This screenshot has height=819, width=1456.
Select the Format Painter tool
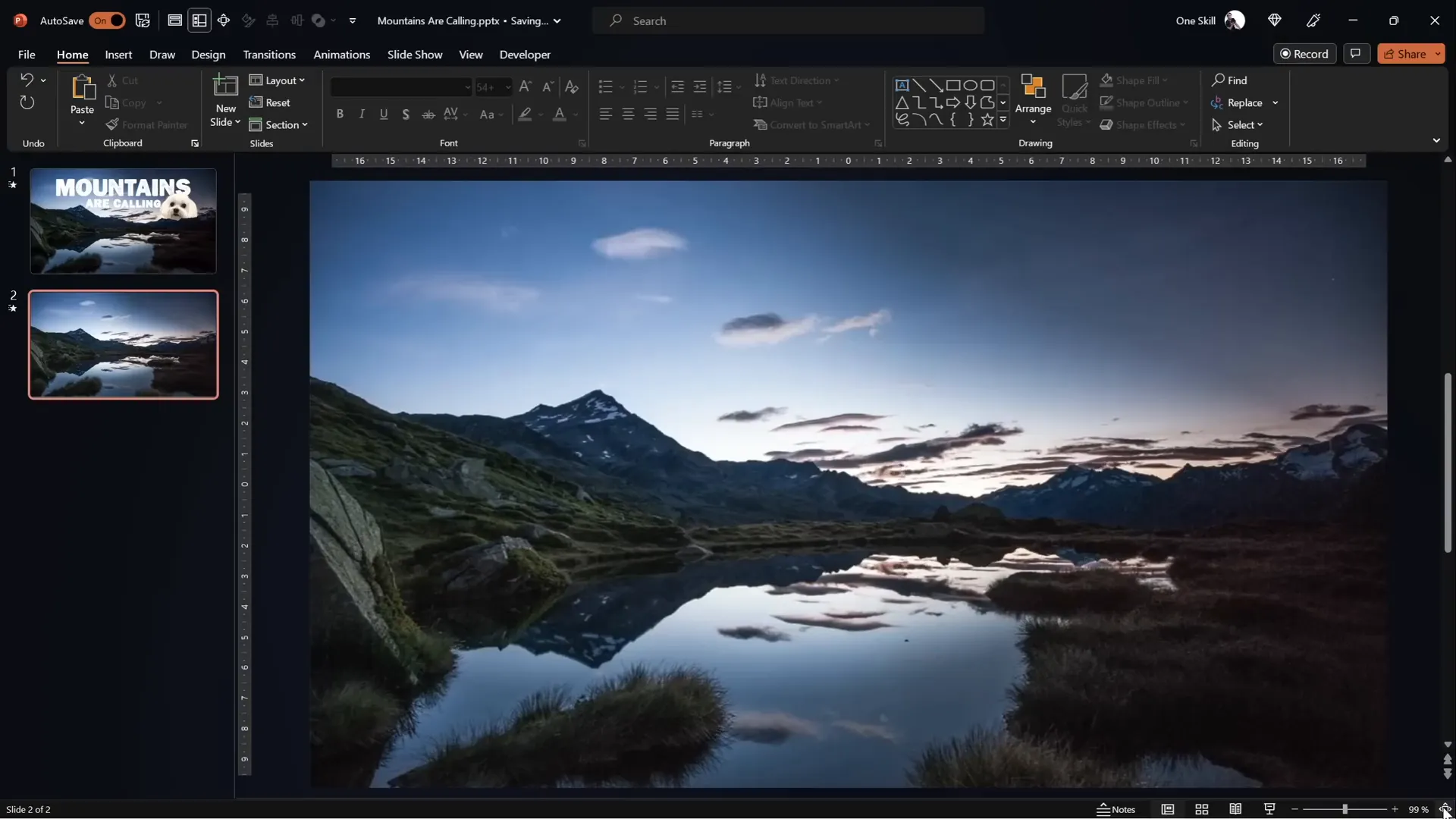click(x=148, y=124)
